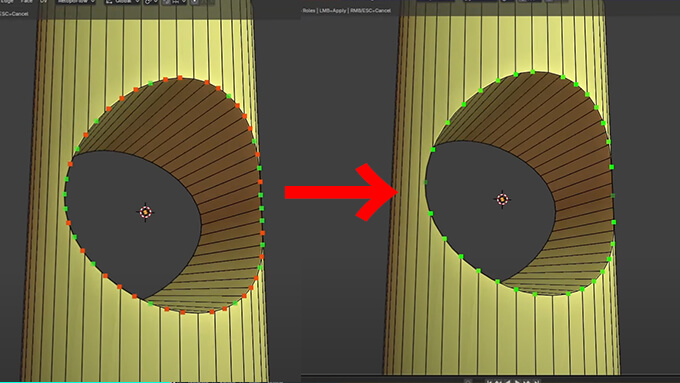Click the ESC=Cancel status text in left viewport
This screenshot has height=383, width=680.
click(14, 14)
